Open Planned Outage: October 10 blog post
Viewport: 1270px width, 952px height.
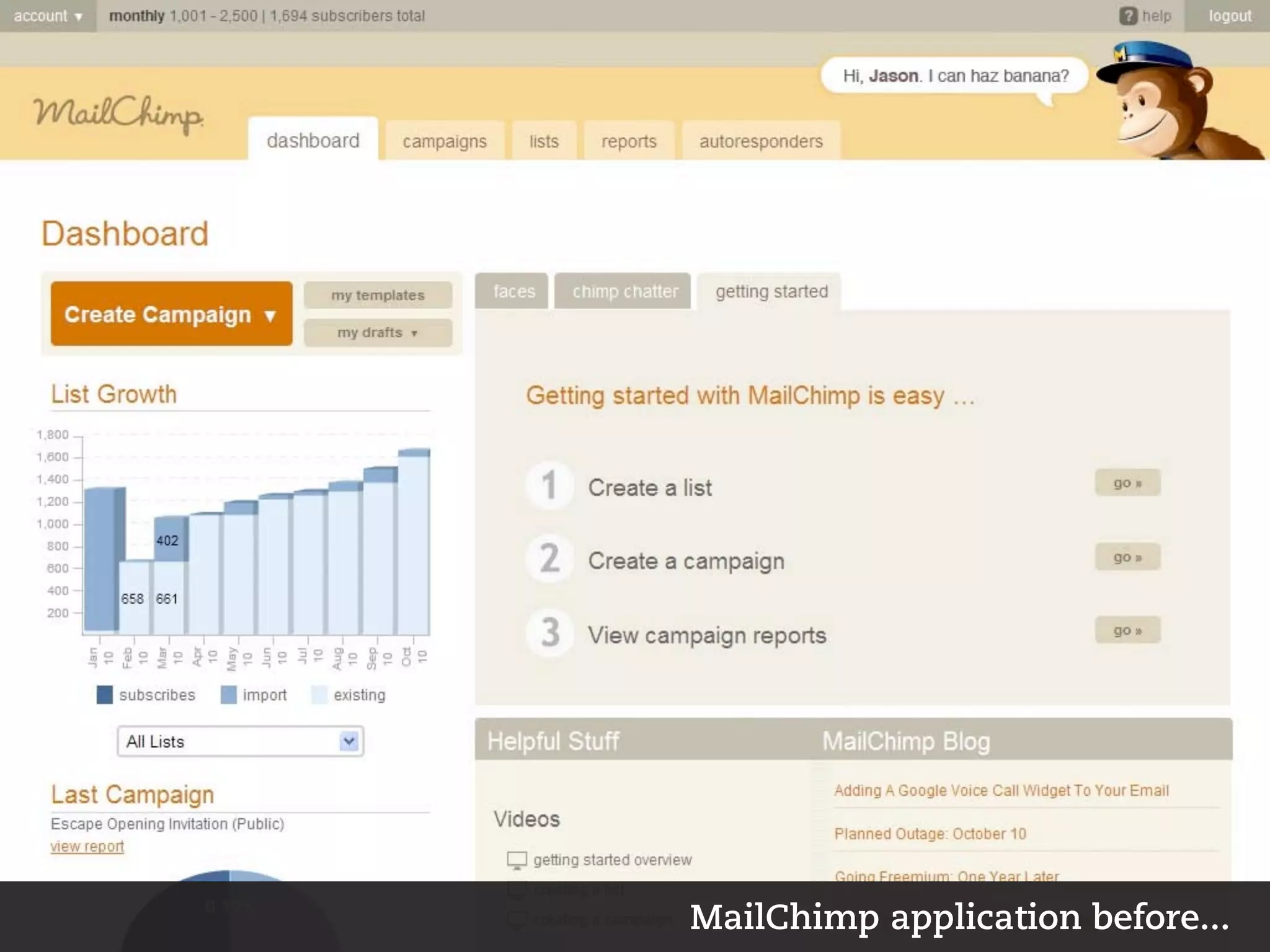[x=930, y=834]
